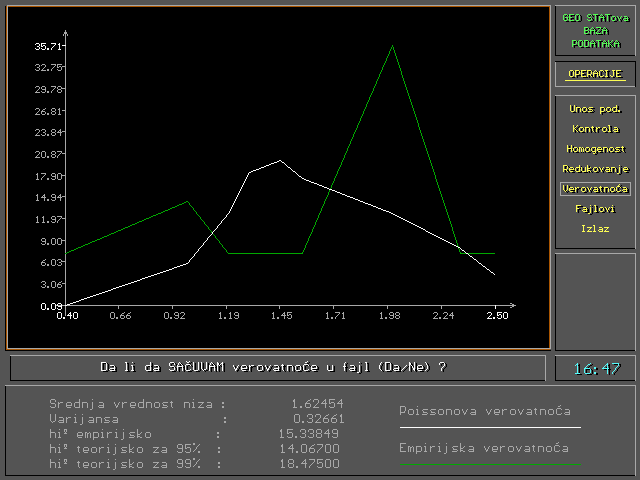
Task: Click the 1.98 tick label on the horizontal axis
Action: [x=389, y=316]
